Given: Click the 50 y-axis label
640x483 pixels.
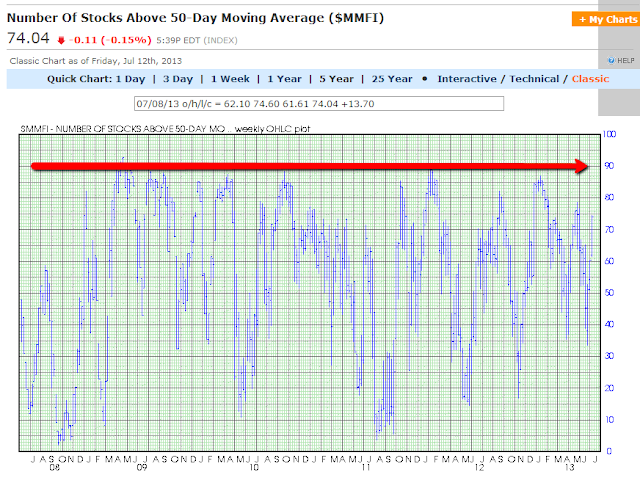Looking at the screenshot, I should click(609, 293).
